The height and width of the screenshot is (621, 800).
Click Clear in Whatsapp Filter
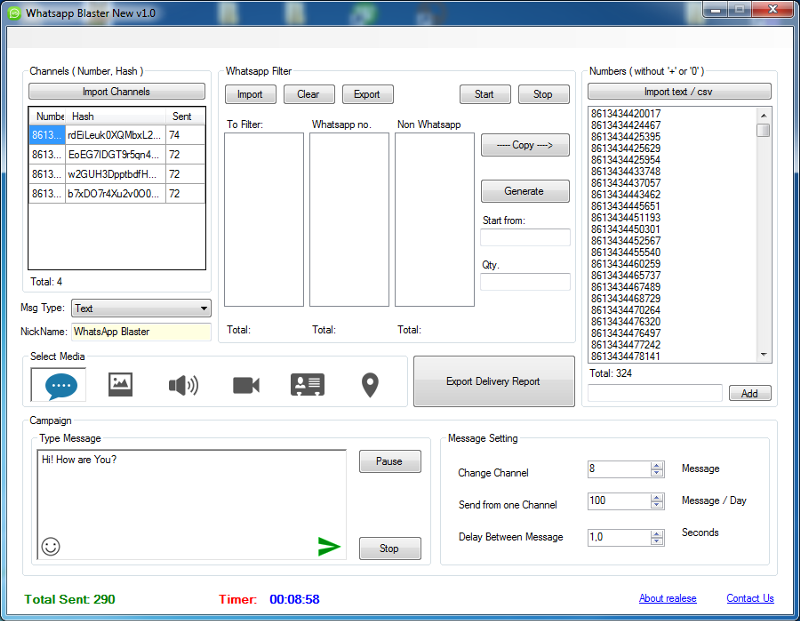tap(308, 94)
